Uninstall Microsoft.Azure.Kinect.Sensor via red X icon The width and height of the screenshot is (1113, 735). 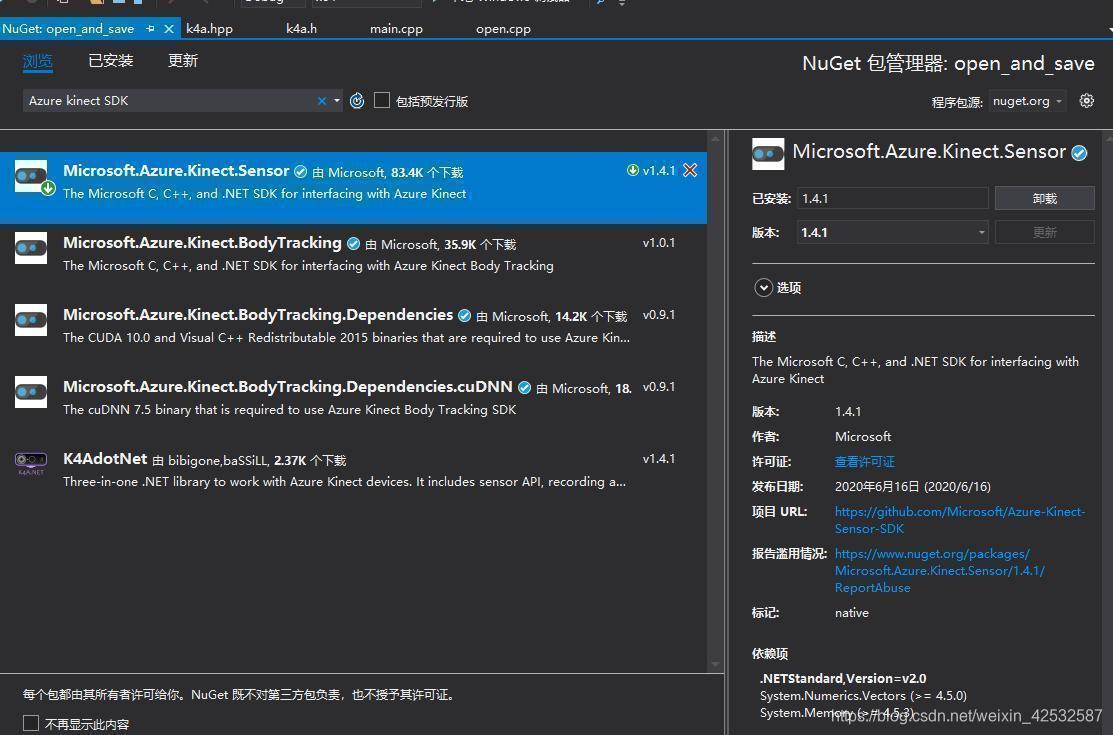[690, 170]
